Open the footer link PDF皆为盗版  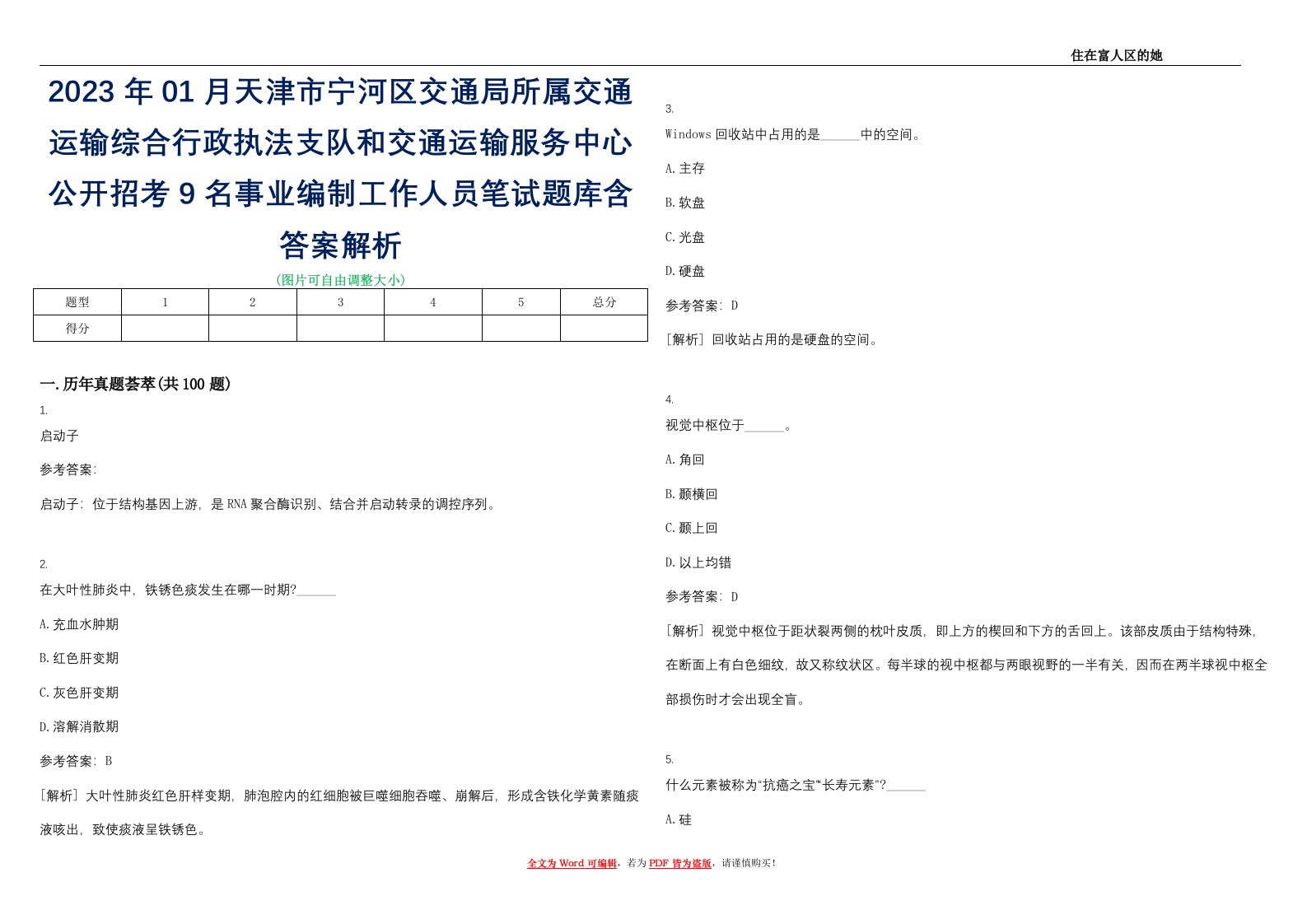(680, 863)
